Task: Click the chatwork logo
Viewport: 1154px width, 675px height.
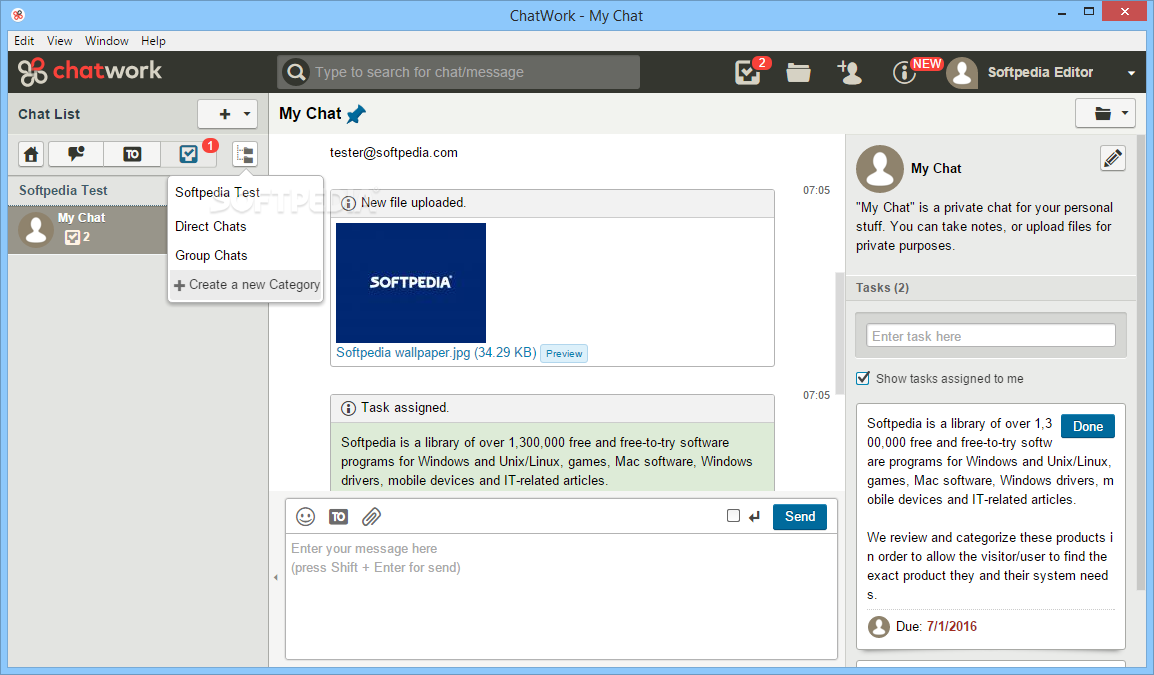Action: coord(90,71)
